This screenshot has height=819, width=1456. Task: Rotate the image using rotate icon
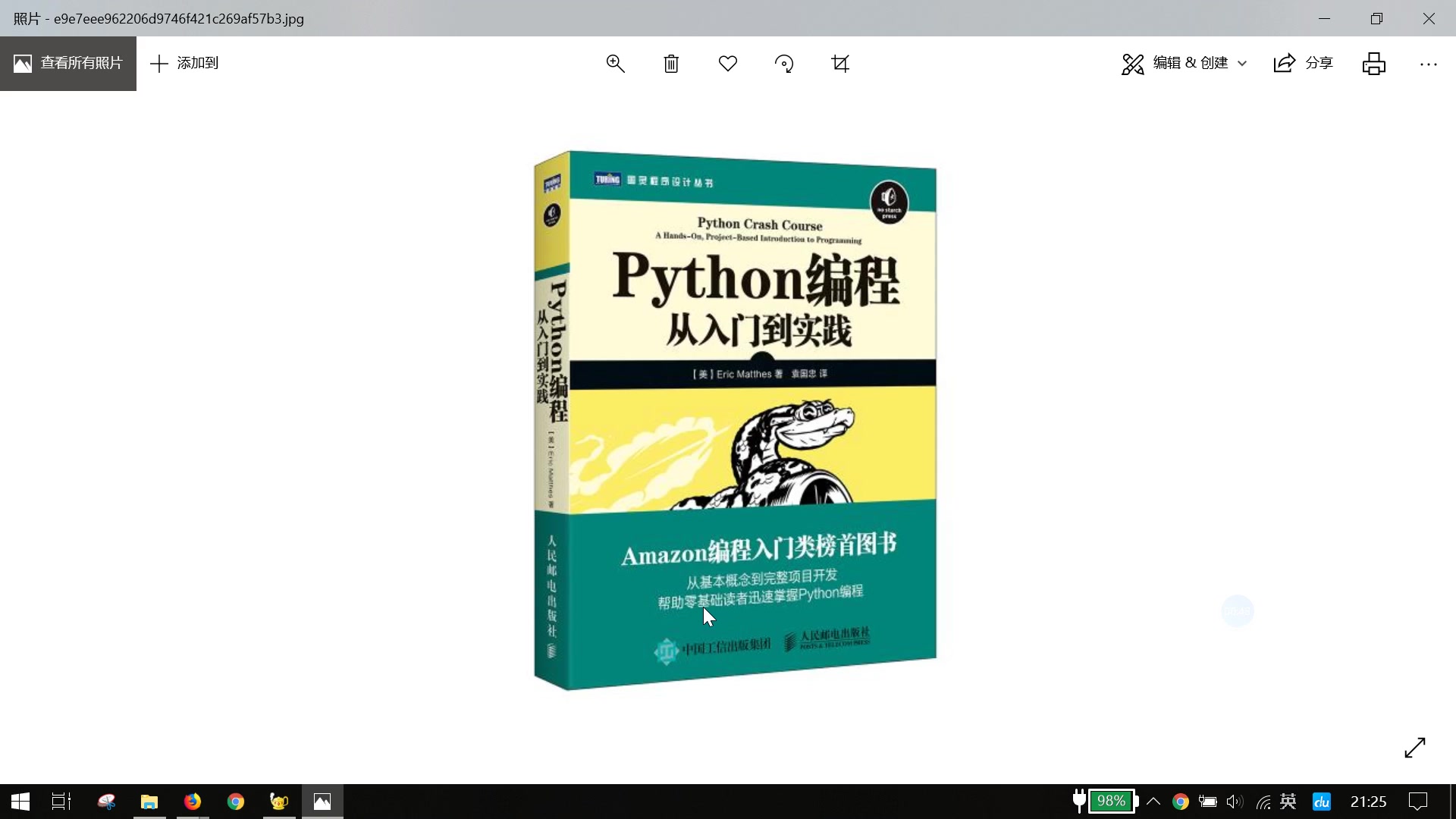(784, 64)
